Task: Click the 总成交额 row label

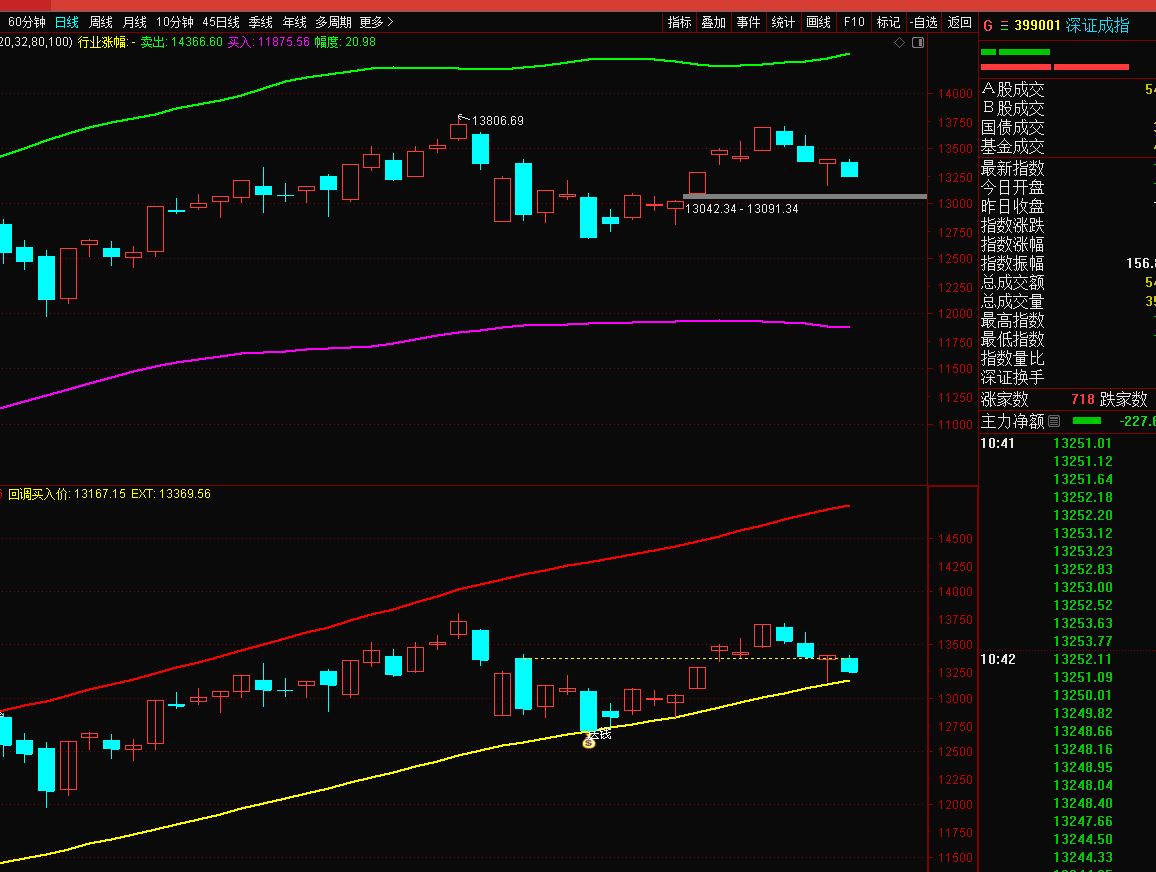Action: point(1012,282)
